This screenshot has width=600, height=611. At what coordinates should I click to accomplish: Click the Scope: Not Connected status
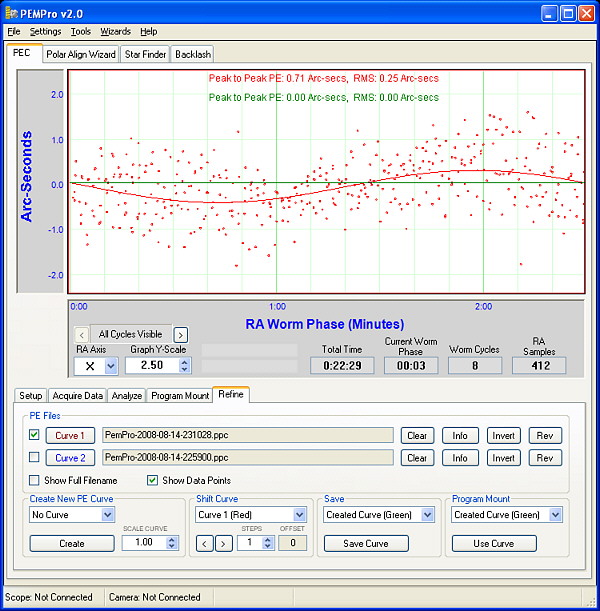[49, 597]
